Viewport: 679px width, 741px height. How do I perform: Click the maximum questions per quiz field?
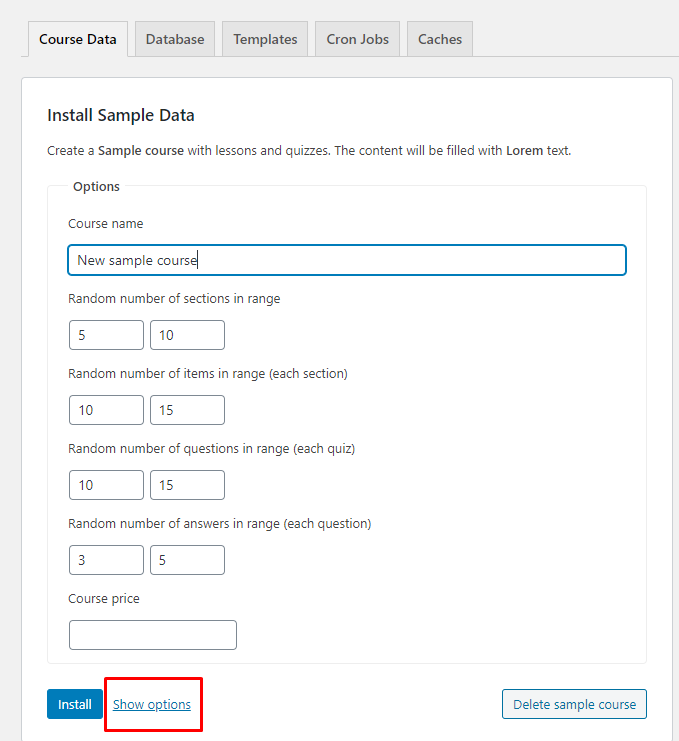click(x=187, y=485)
